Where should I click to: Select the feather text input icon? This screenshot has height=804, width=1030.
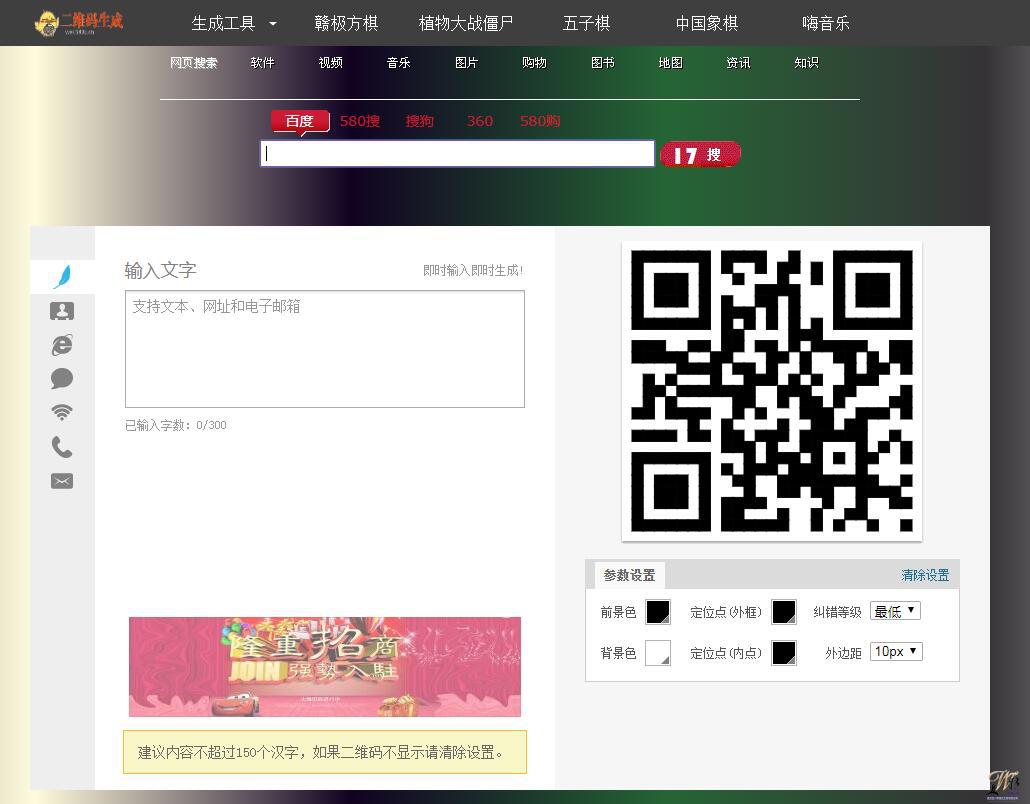pyautogui.click(x=62, y=276)
